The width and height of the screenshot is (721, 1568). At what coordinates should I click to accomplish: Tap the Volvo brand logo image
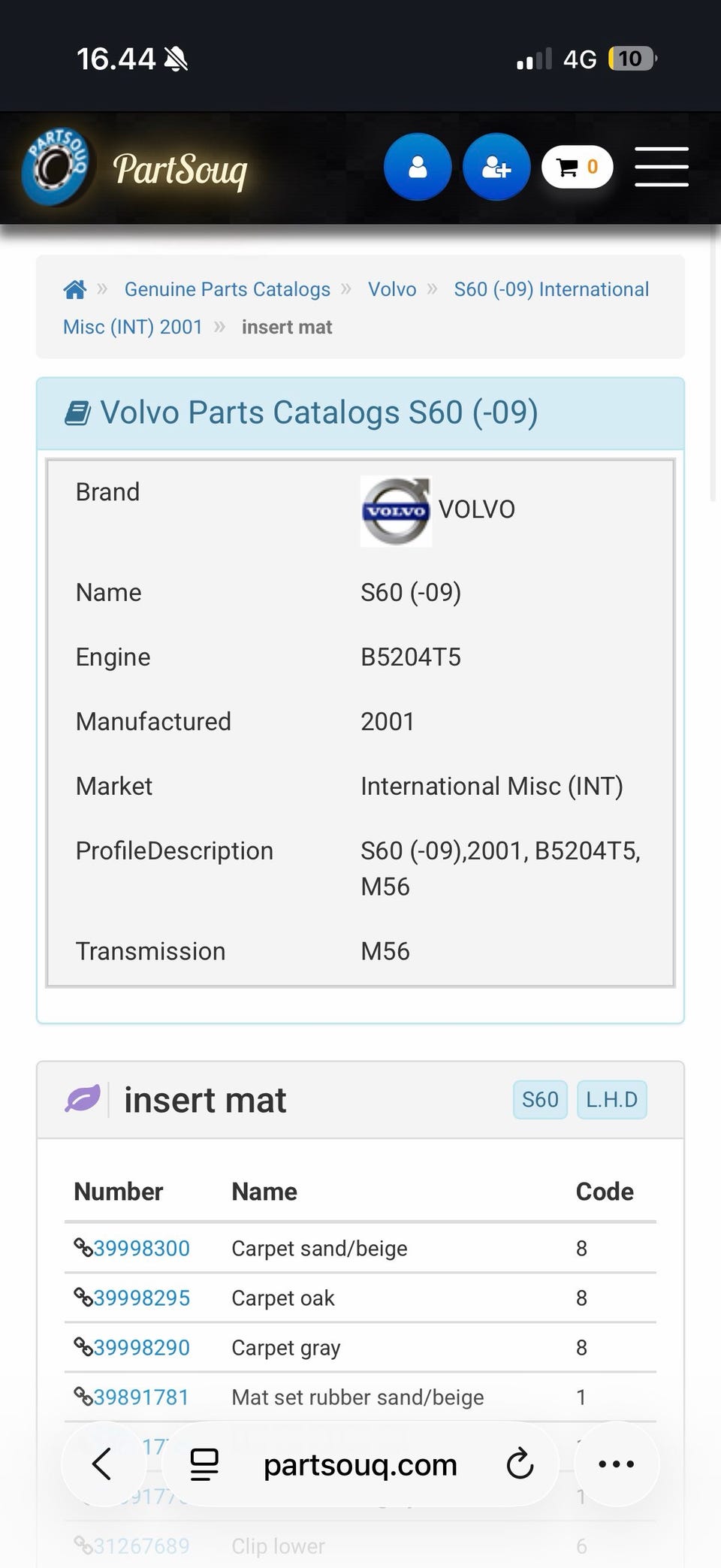click(396, 511)
